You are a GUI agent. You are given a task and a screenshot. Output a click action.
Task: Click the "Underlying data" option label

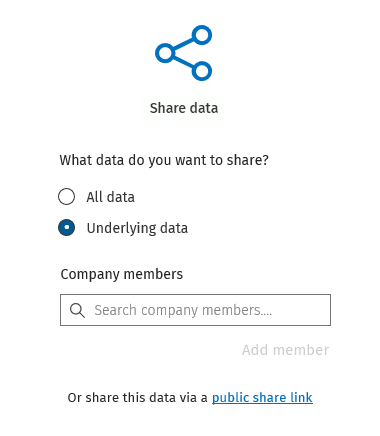pyautogui.click(x=137, y=228)
